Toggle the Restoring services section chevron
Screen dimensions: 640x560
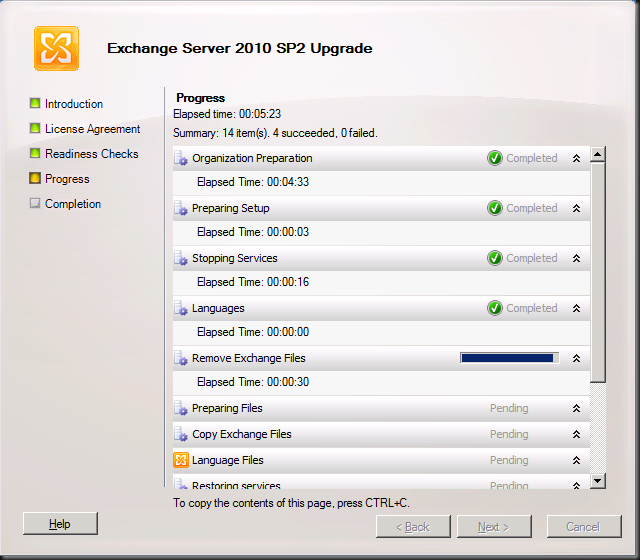click(x=576, y=485)
